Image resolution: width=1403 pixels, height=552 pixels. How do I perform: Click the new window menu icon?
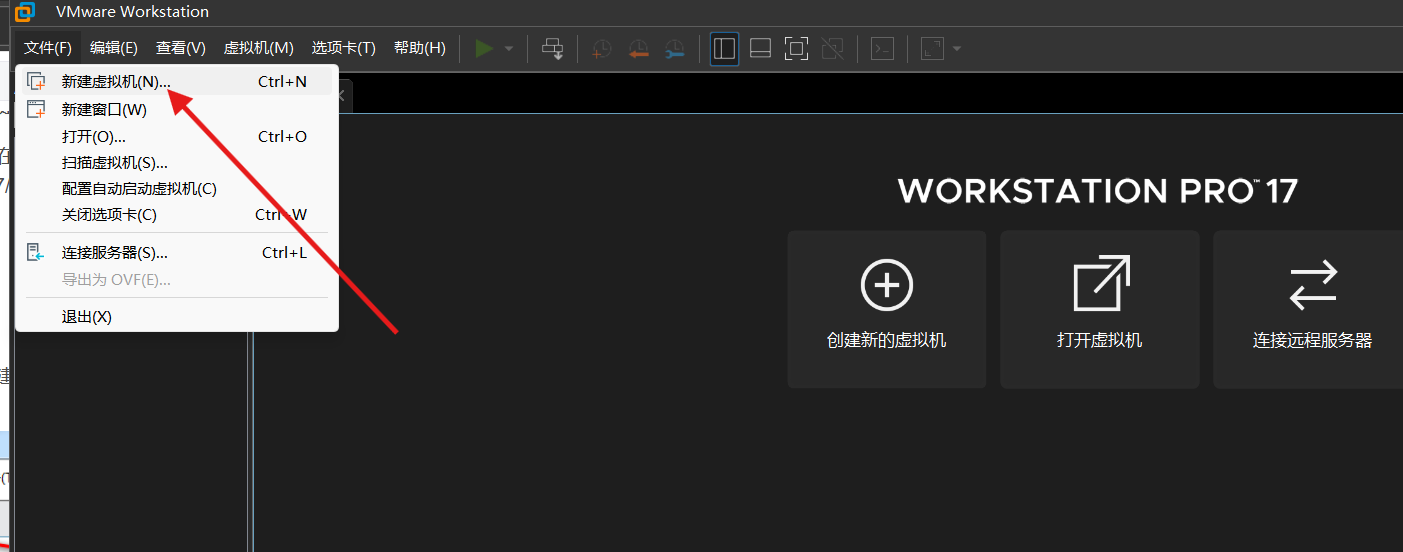pyautogui.click(x=36, y=110)
